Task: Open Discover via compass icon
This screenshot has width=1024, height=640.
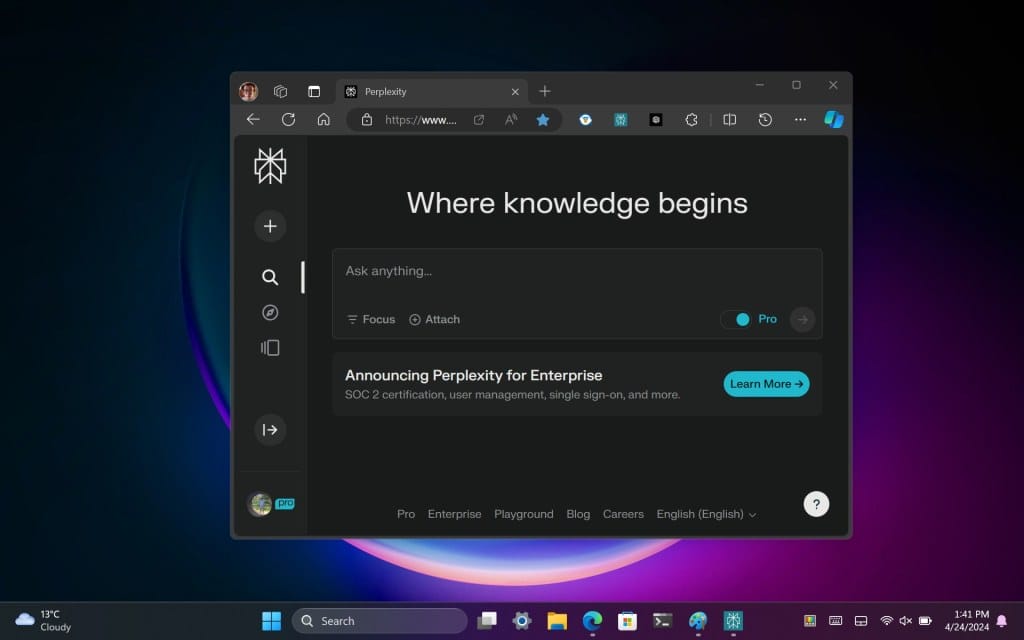Action: click(270, 313)
